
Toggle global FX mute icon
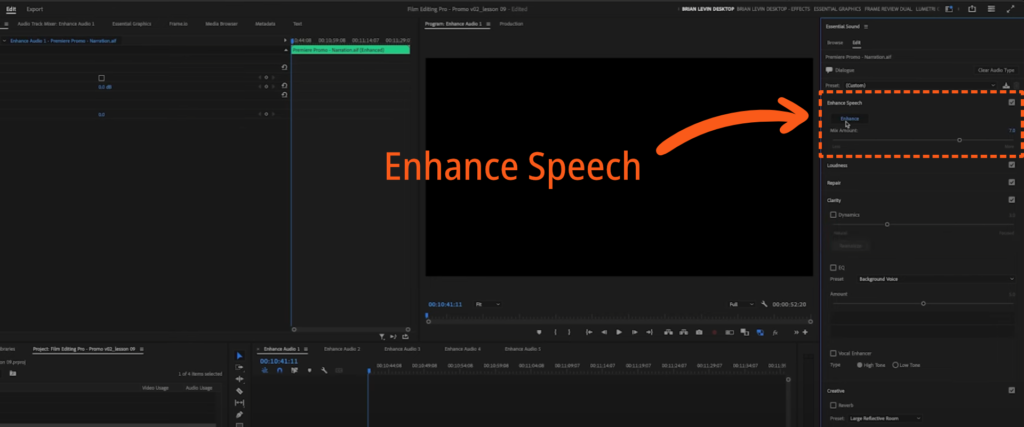(x=775, y=332)
